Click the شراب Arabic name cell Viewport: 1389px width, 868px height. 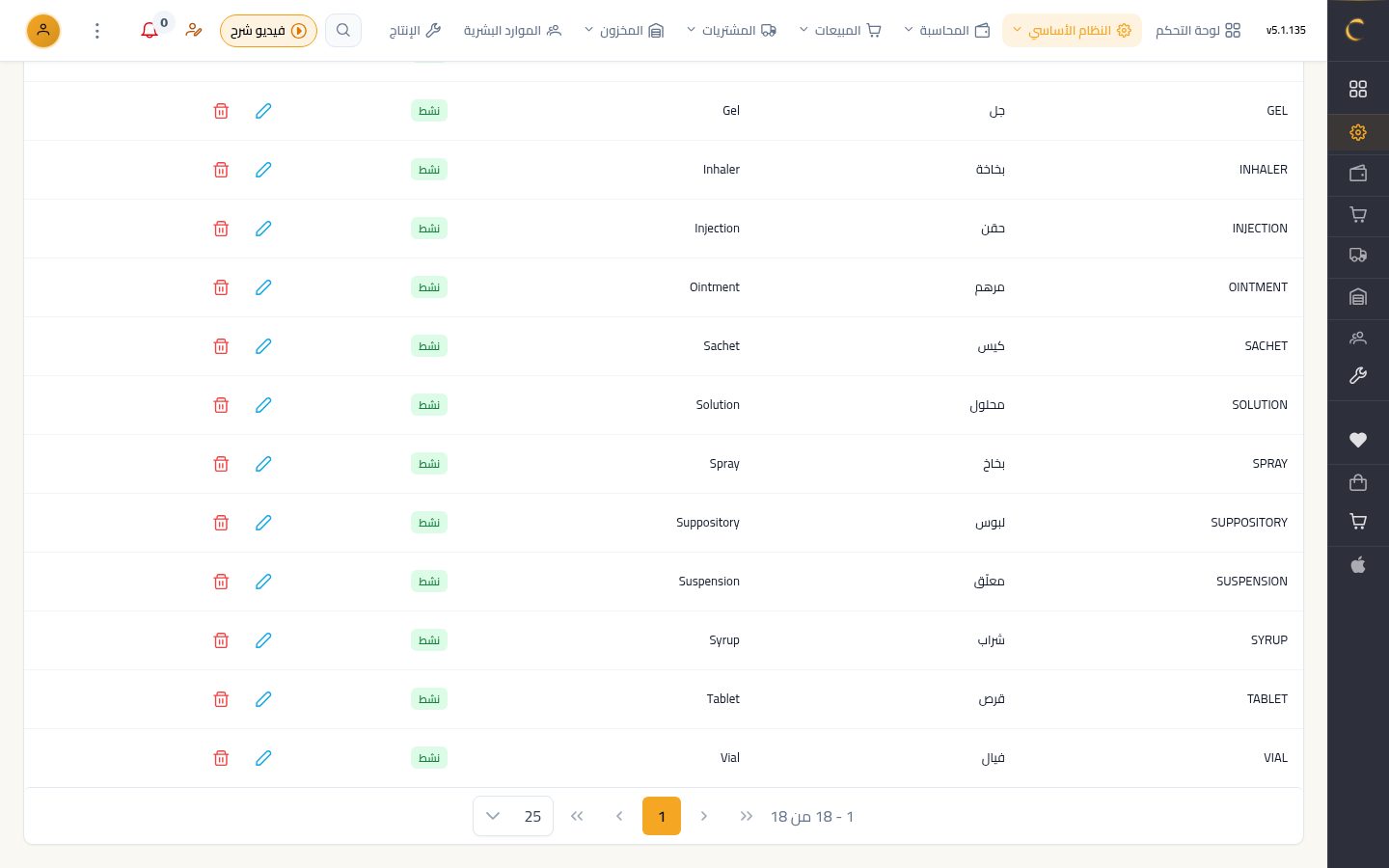[x=992, y=640]
